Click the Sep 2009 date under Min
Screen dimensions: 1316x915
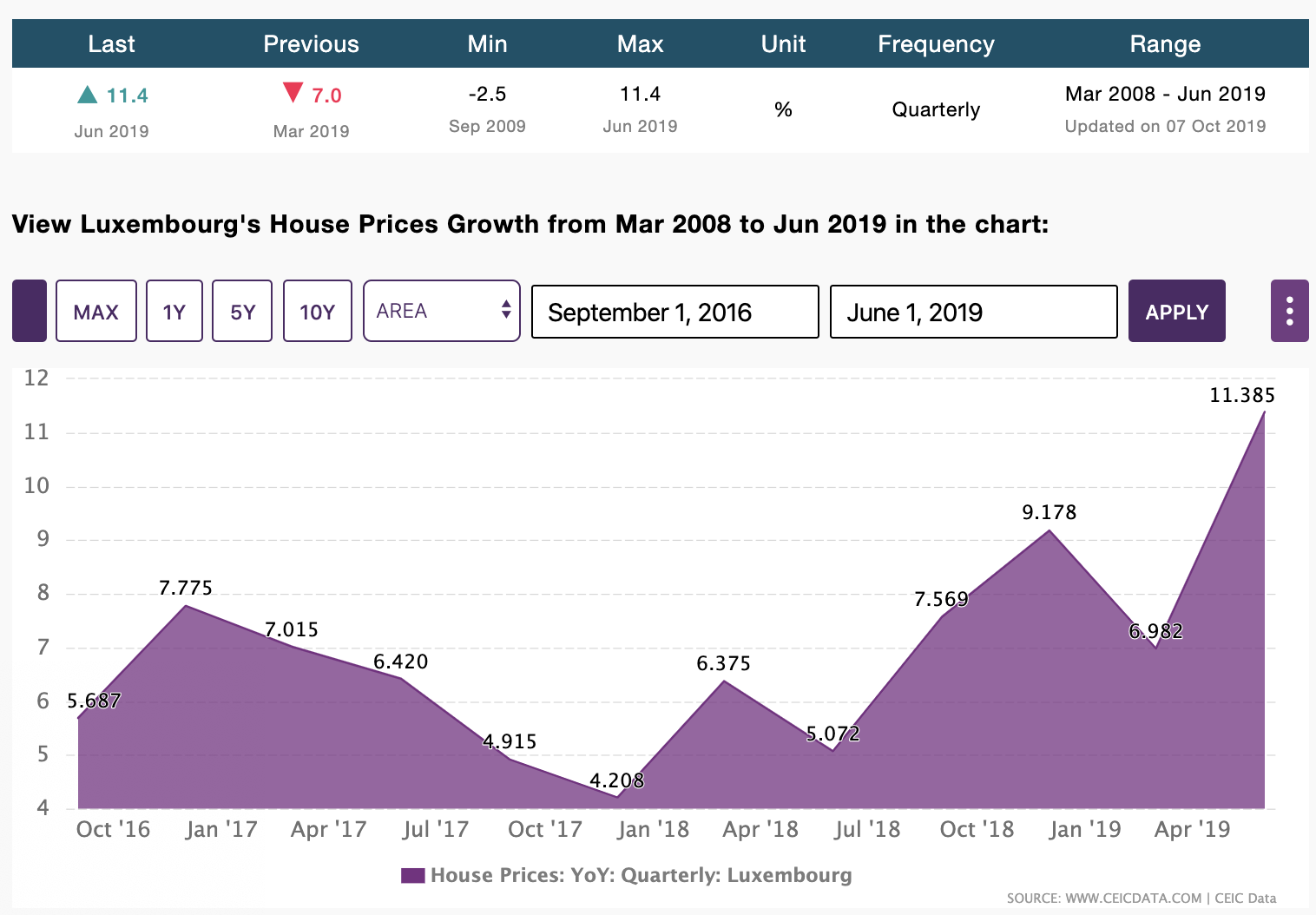tap(487, 126)
